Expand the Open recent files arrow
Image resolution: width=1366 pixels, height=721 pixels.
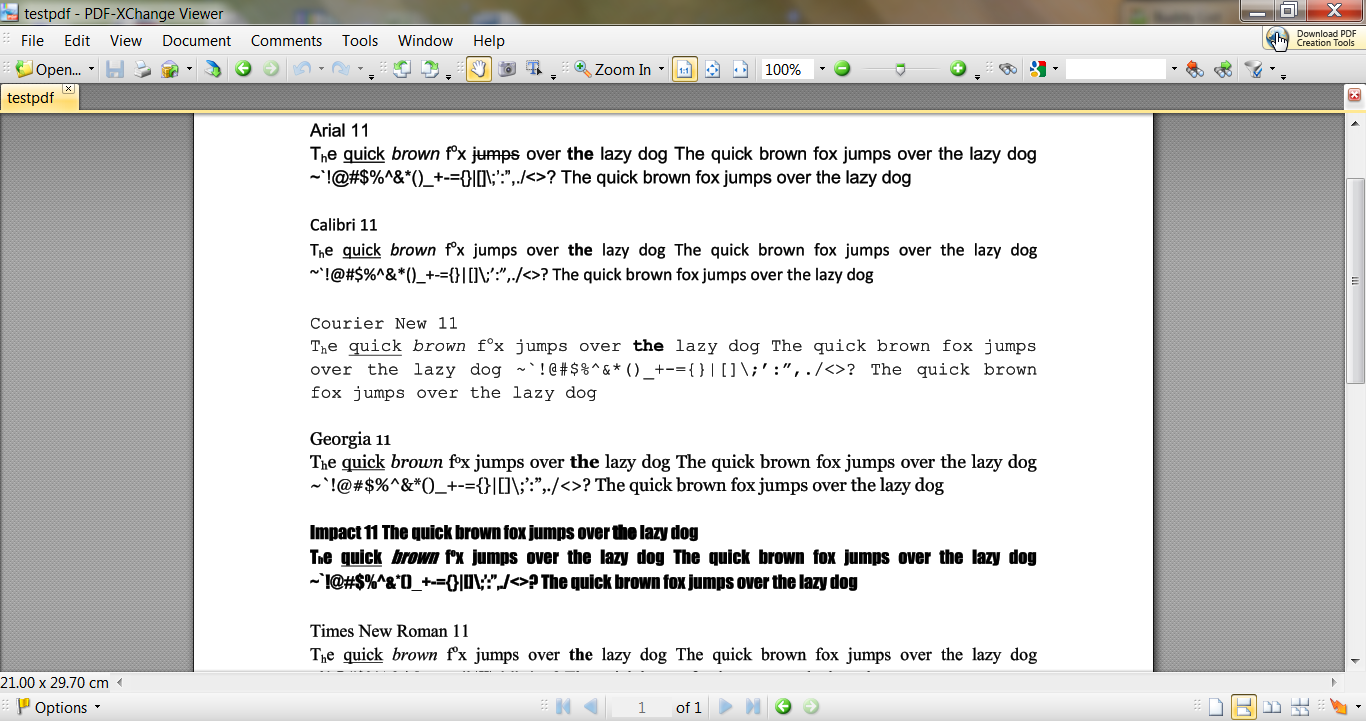(x=91, y=69)
